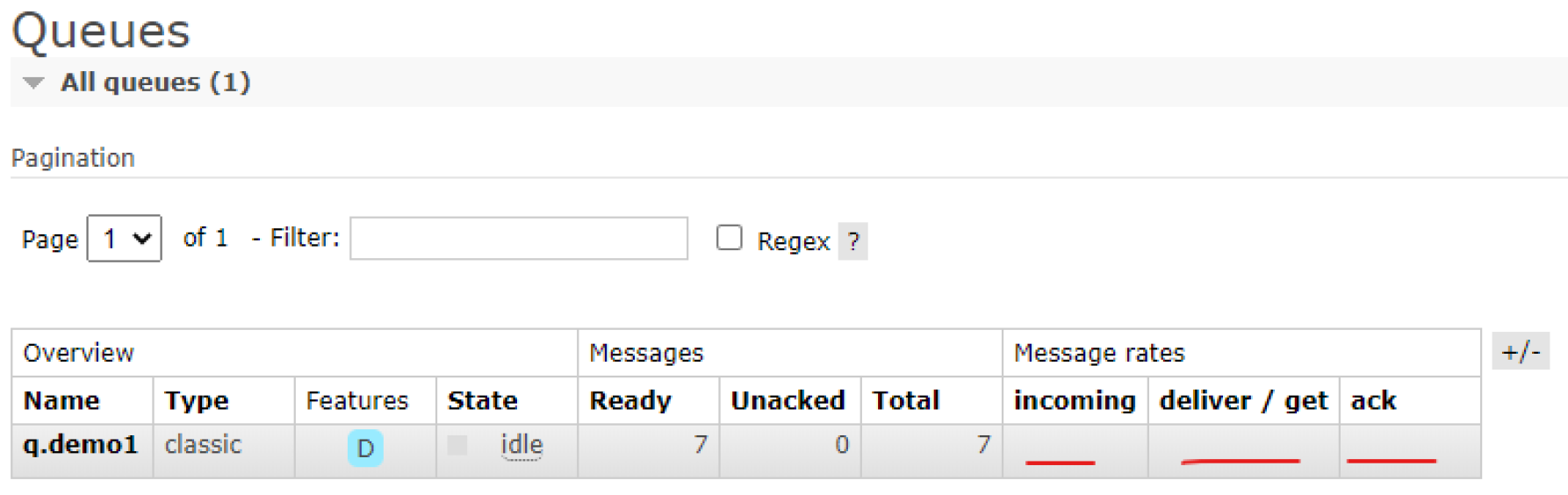This screenshot has height=495, width=1568.
Task: Sort by deliver / get rate column
Action: (1243, 401)
